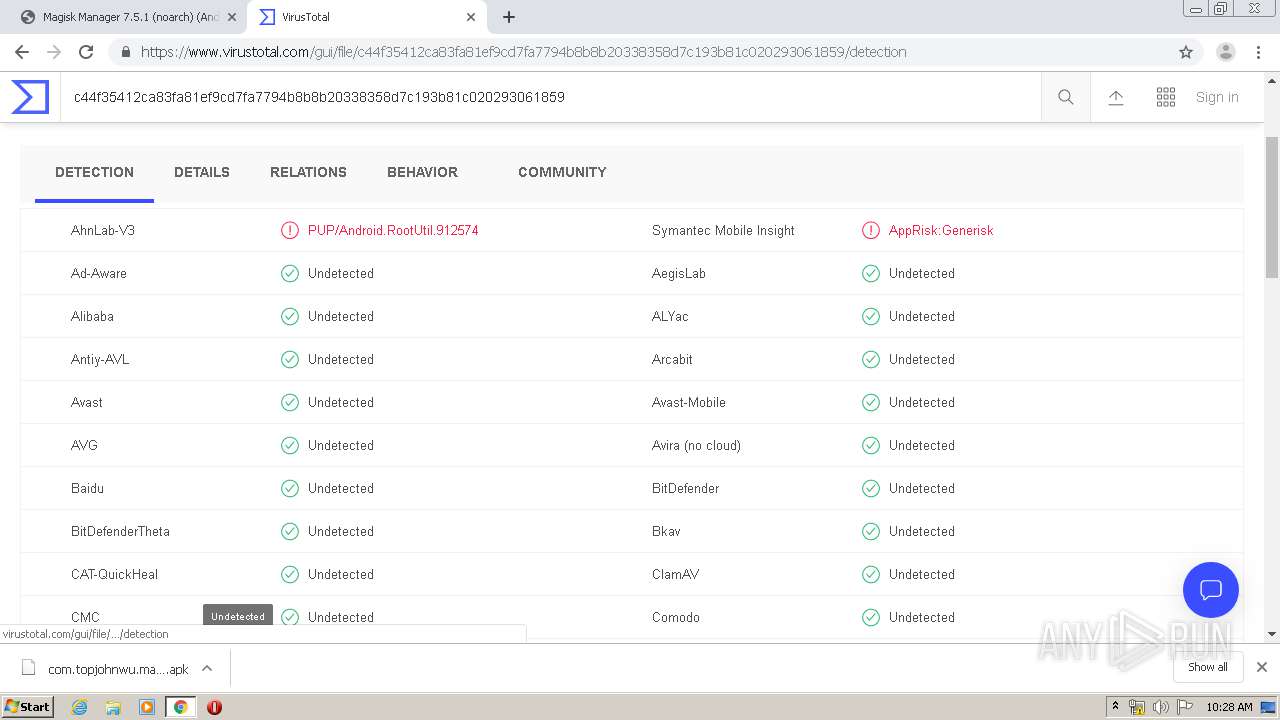Screen dimensions: 1280x720
Task: Switch to the COMMUNITY tab
Action: (x=562, y=172)
